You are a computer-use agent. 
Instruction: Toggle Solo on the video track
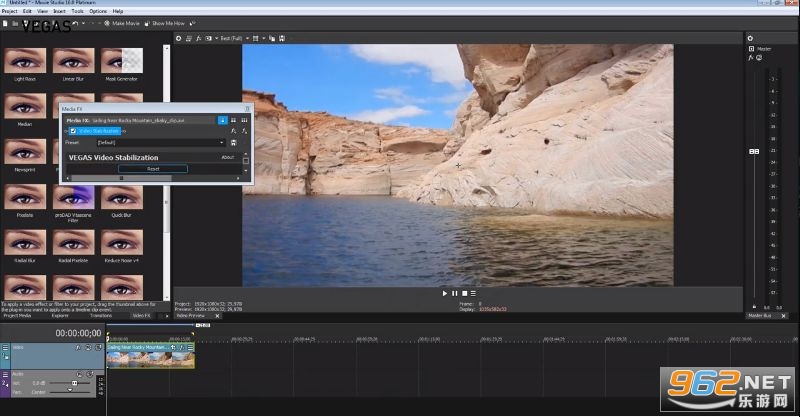98,348
